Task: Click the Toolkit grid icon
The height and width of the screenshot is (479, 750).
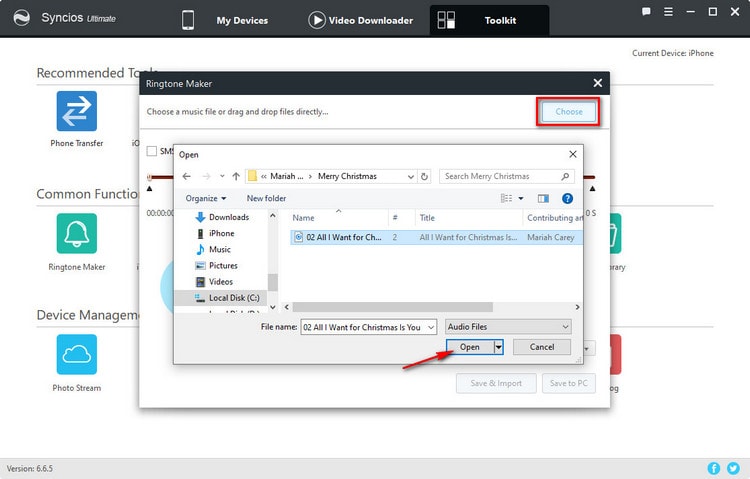Action: [446, 20]
